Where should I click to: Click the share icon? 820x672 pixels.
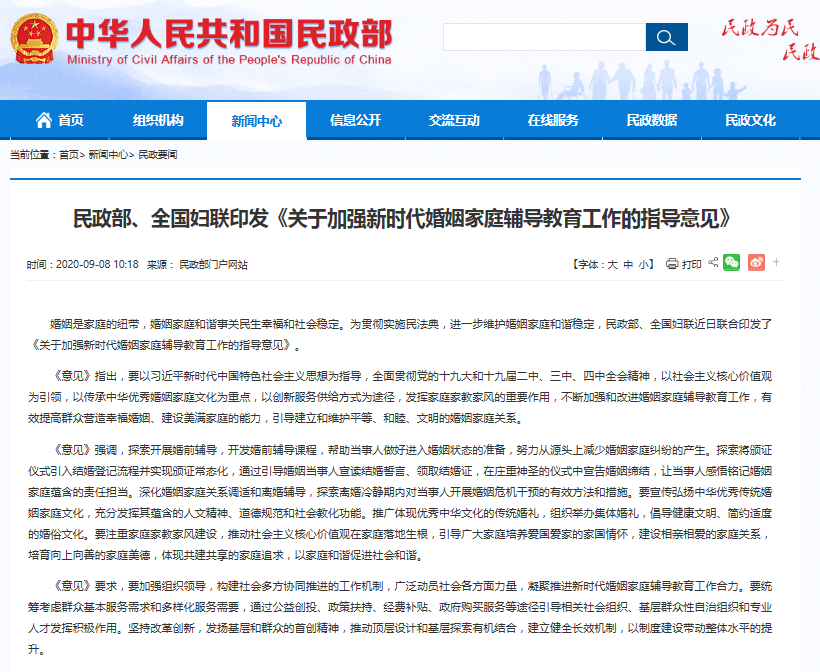pos(714,263)
